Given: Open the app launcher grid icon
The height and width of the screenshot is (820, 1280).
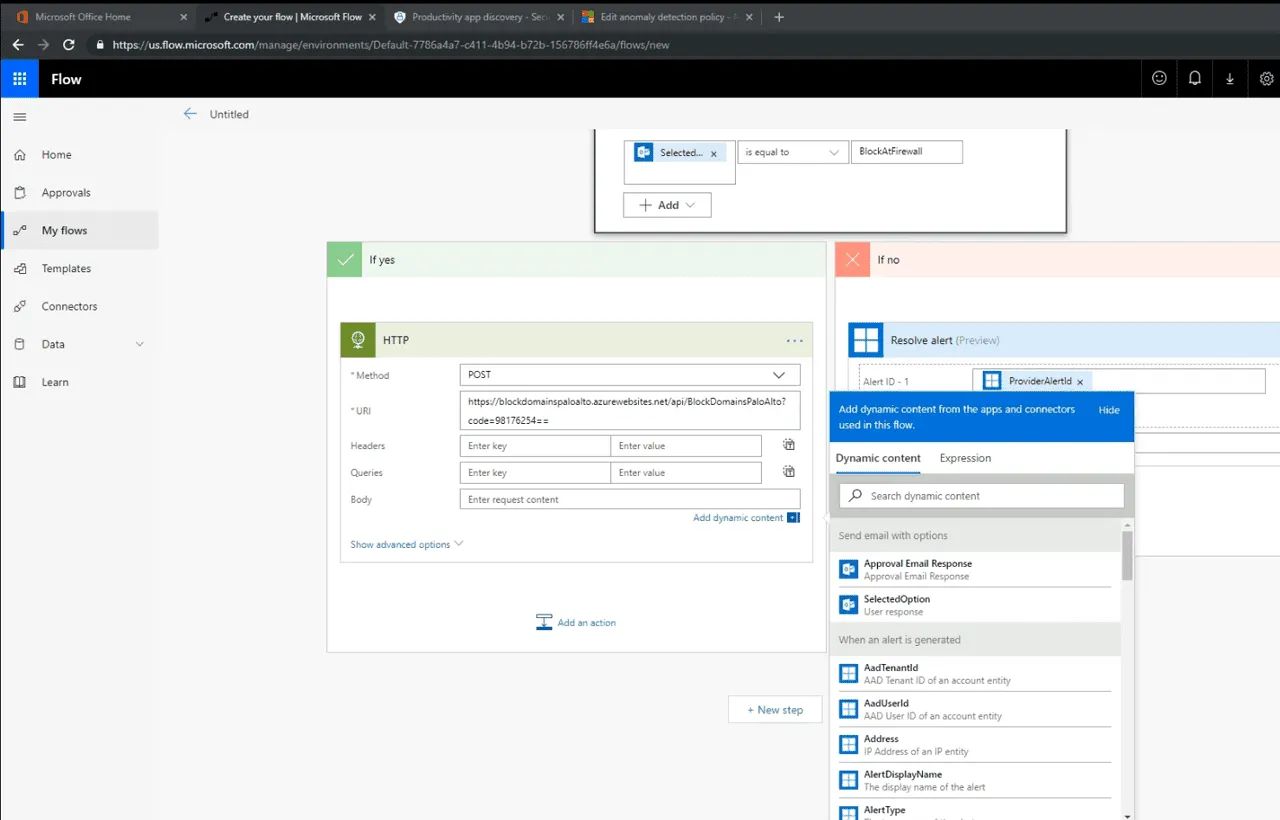Looking at the screenshot, I should (19, 79).
